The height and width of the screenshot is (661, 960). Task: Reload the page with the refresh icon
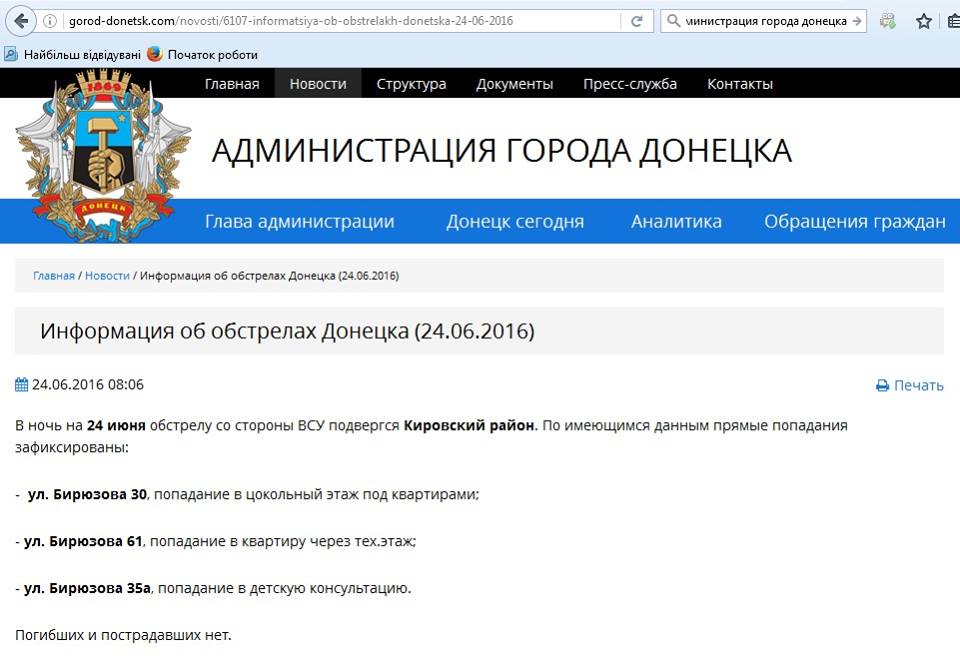tap(636, 21)
